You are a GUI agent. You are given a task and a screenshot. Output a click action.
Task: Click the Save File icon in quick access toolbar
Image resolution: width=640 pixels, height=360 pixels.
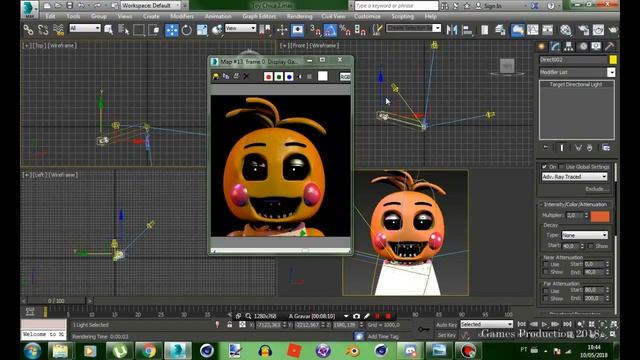(69, 5)
